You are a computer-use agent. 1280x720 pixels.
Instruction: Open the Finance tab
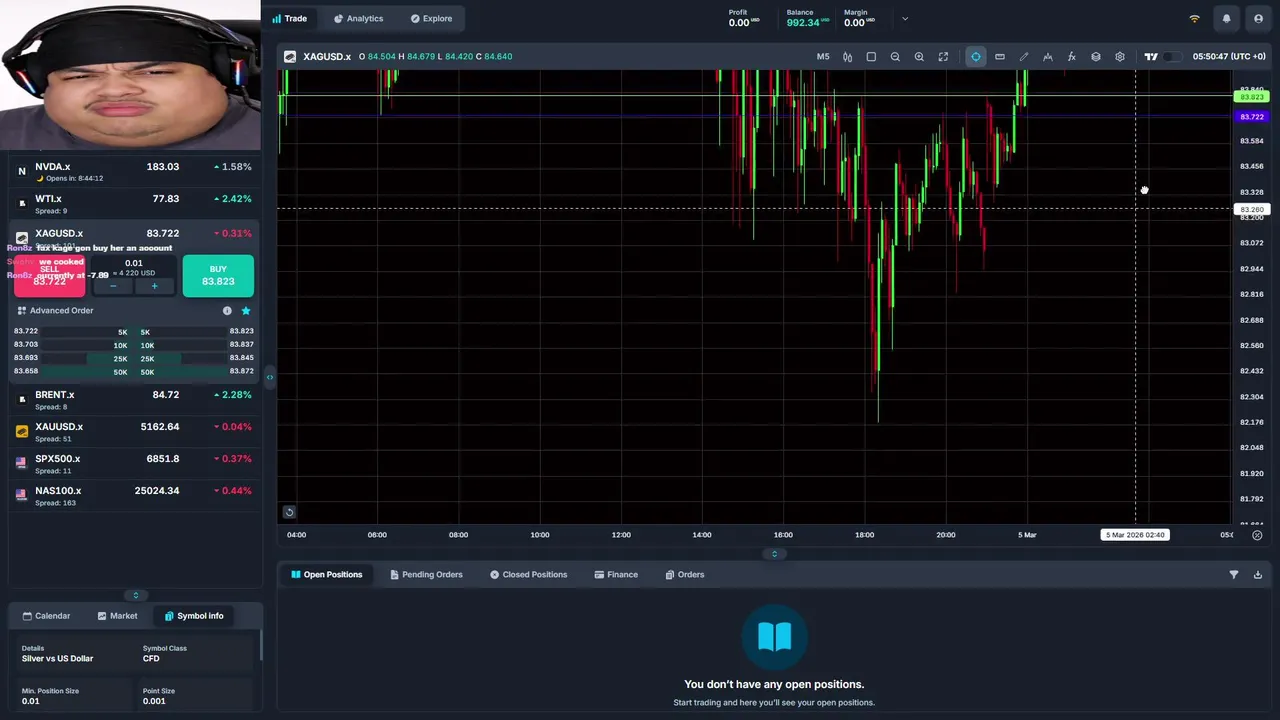tap(616, 575)
